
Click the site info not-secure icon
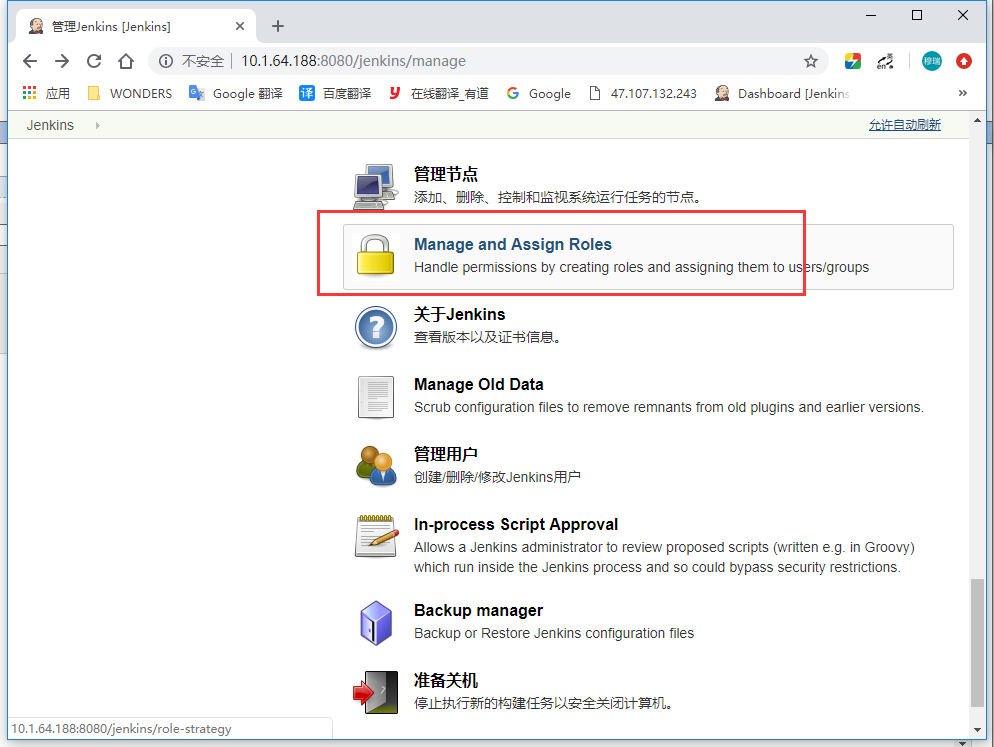tap(165, 61)
